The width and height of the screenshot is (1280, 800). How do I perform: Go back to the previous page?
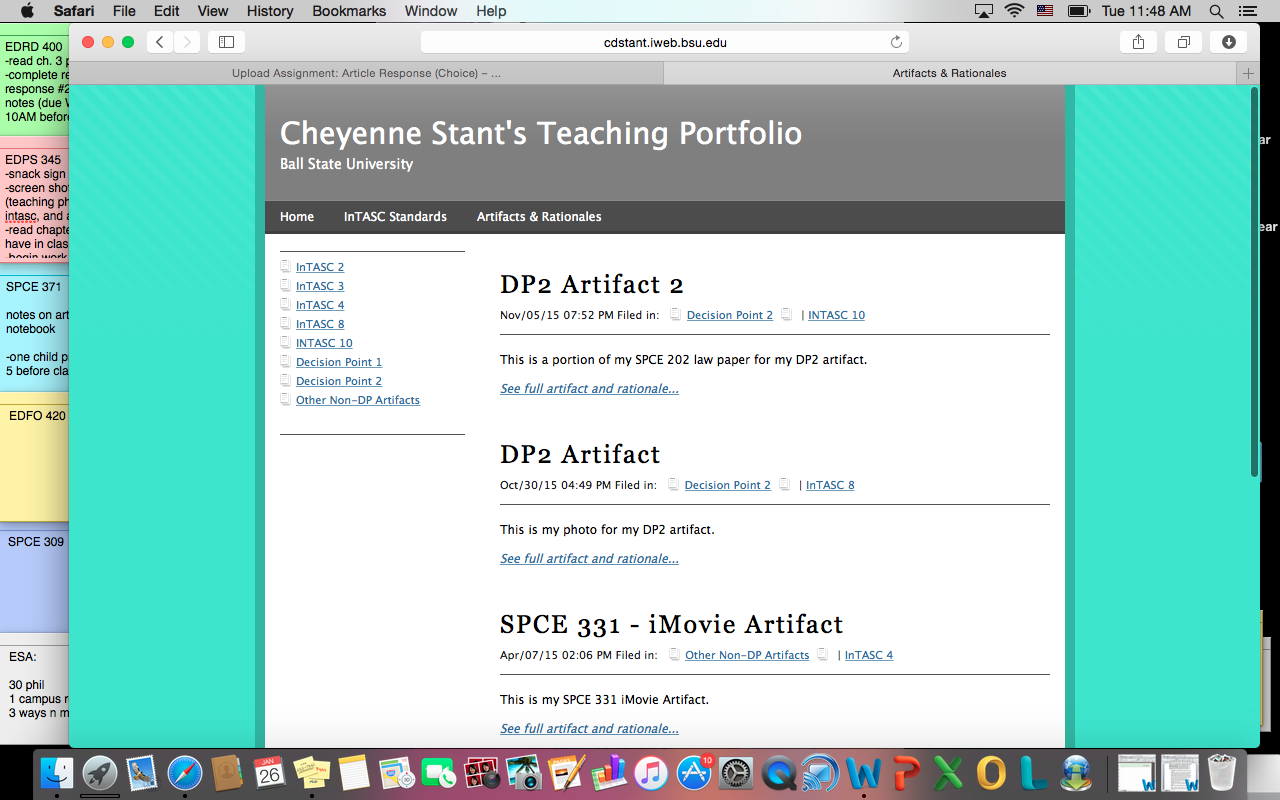click(160, 42)
